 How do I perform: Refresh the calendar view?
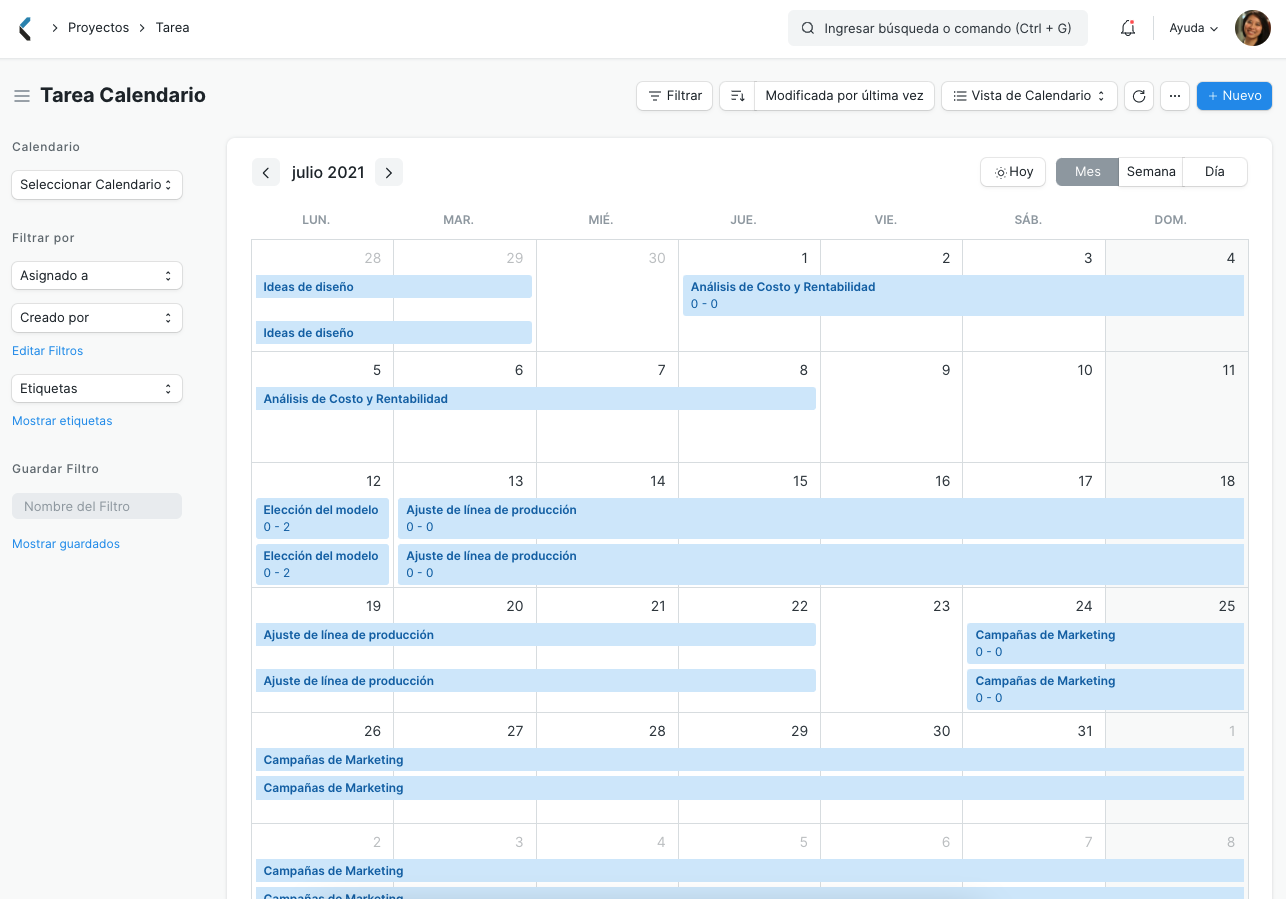(x=1139, y=95)
